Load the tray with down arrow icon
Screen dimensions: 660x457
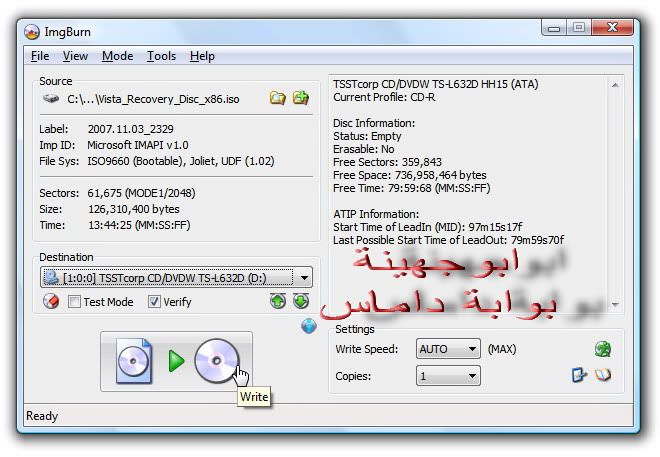tap(301, 301)
